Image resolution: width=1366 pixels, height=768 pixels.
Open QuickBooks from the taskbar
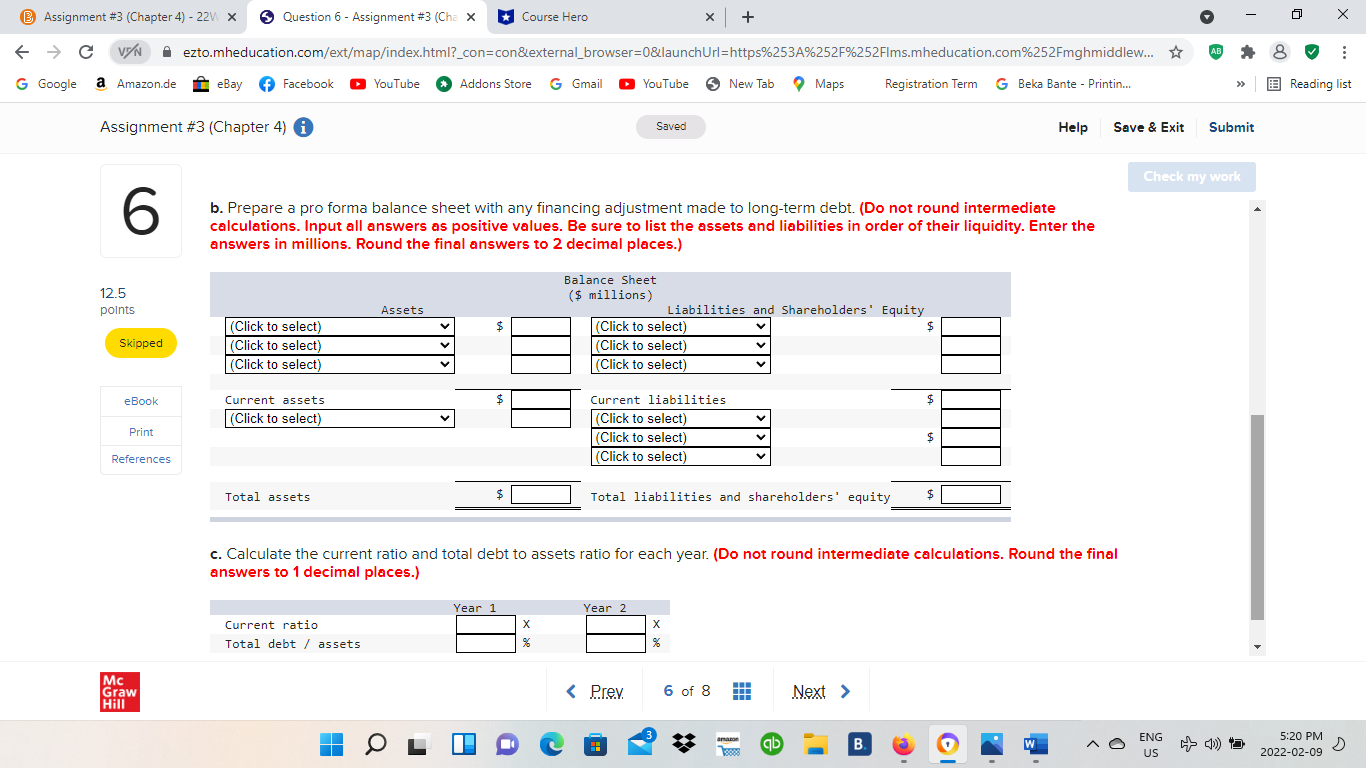point(771,744)
